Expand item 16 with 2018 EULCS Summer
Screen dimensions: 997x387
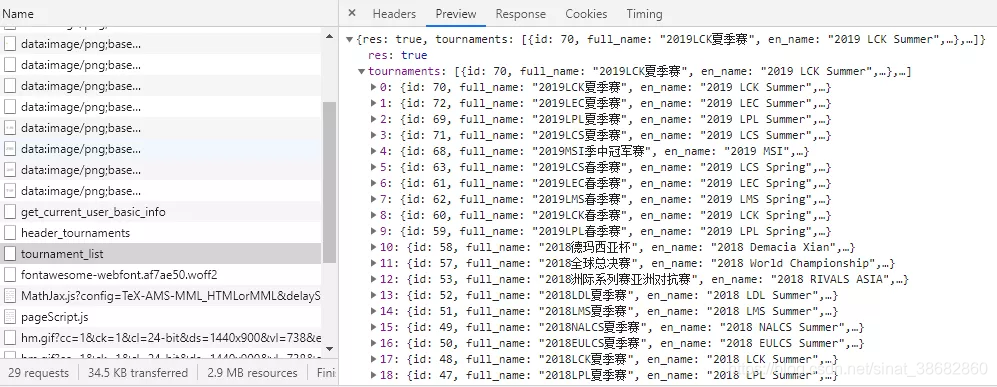tap(373, 343)
